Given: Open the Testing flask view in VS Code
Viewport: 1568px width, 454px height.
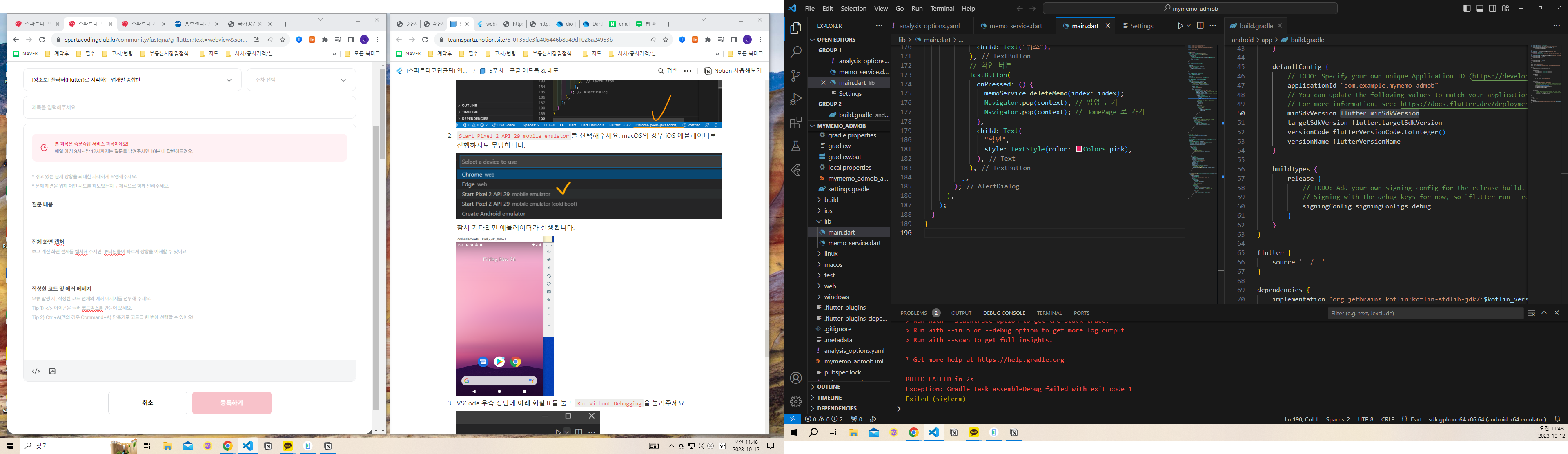Looking at the screenshot, I should (x=795, y=146).
